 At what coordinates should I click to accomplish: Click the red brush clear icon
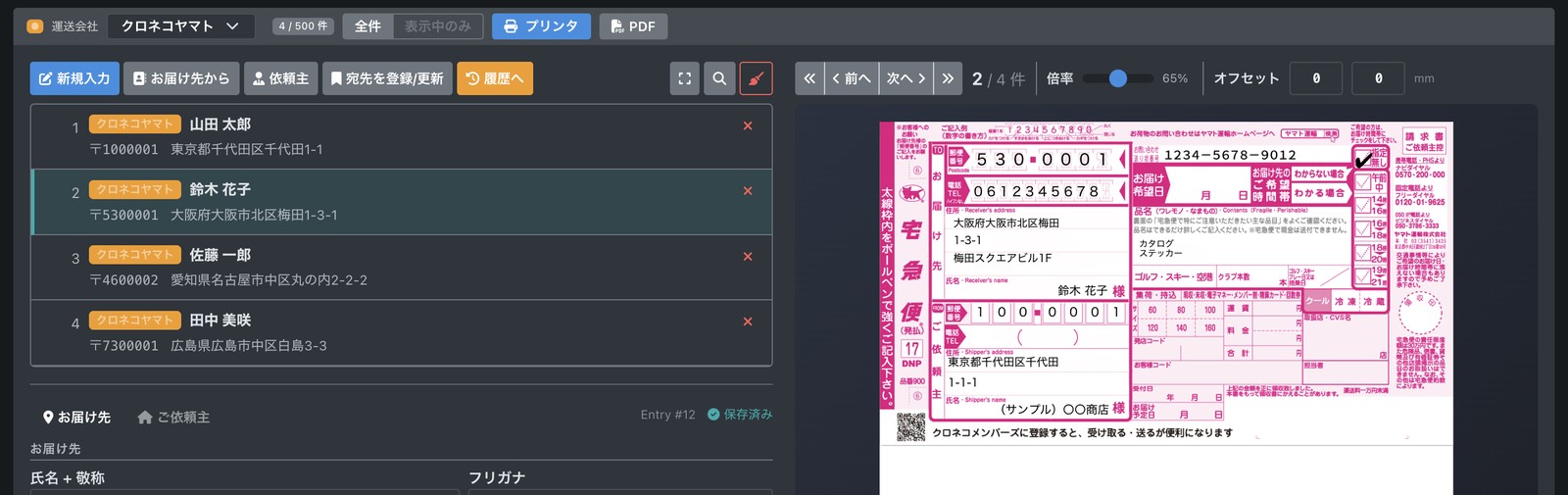coord(756,78)
